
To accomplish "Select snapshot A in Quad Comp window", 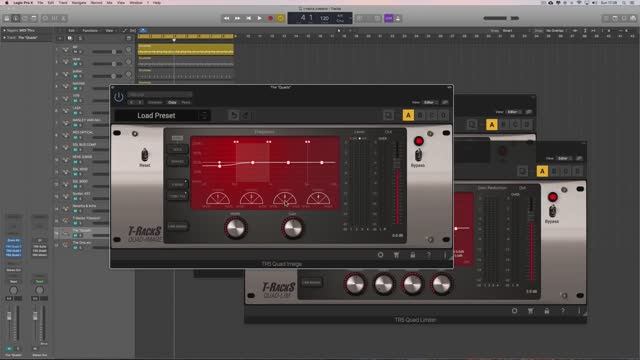I will tap(492, 124).
